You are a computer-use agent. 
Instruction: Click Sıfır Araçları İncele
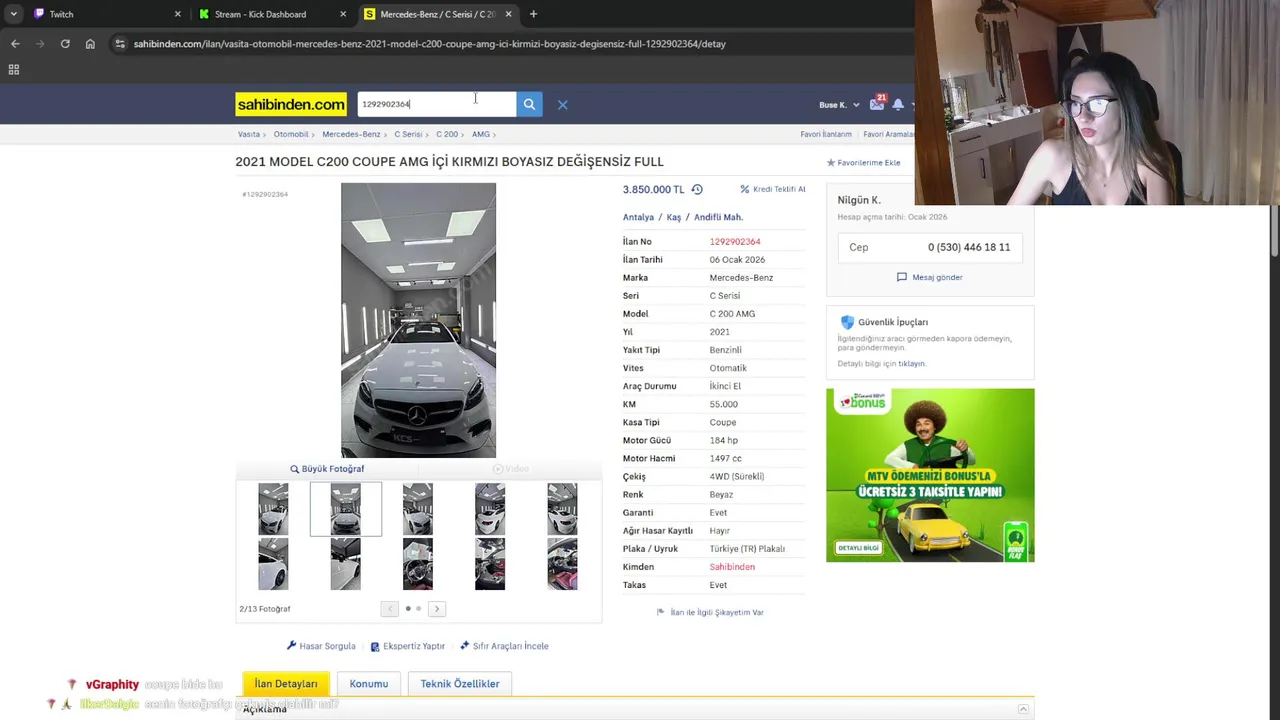click(504, 646)
